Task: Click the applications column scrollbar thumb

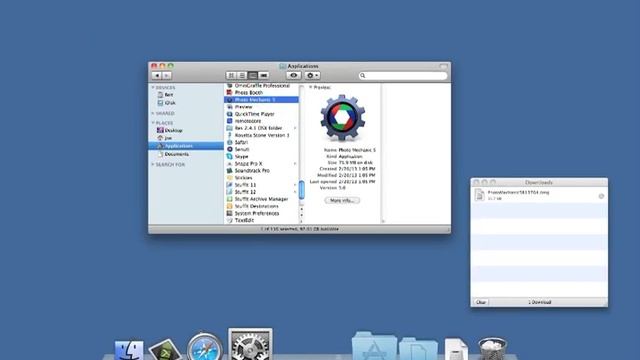Action: (302, 190)
